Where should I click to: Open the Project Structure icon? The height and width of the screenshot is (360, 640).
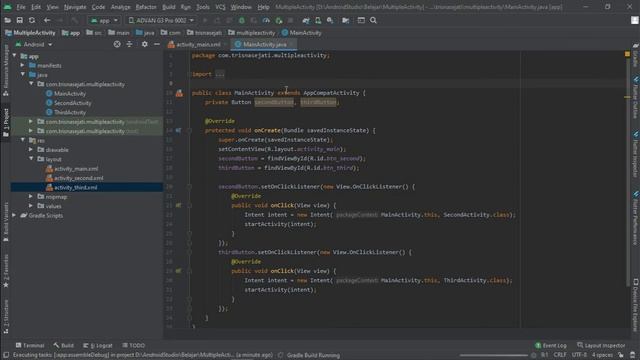(345, 20)
